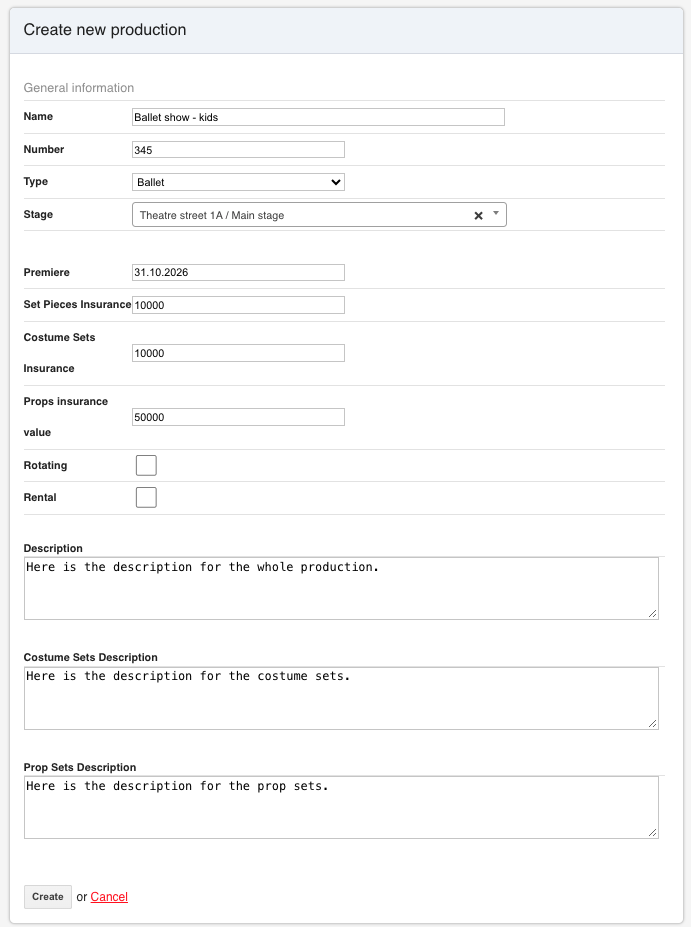Click the Costume Sets Description text area

[x=341, y=698]
